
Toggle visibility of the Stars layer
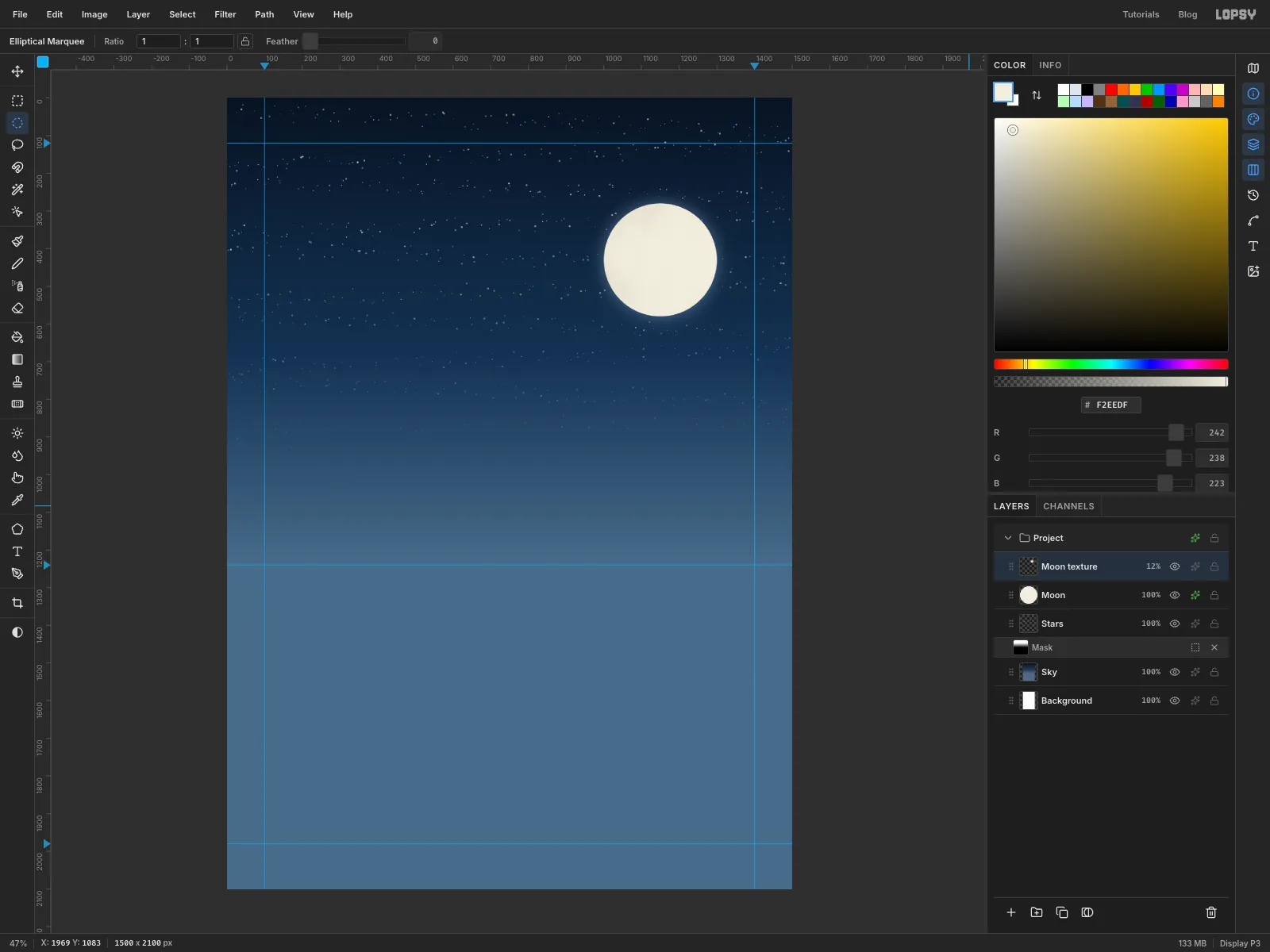(x=1175, y=624)
